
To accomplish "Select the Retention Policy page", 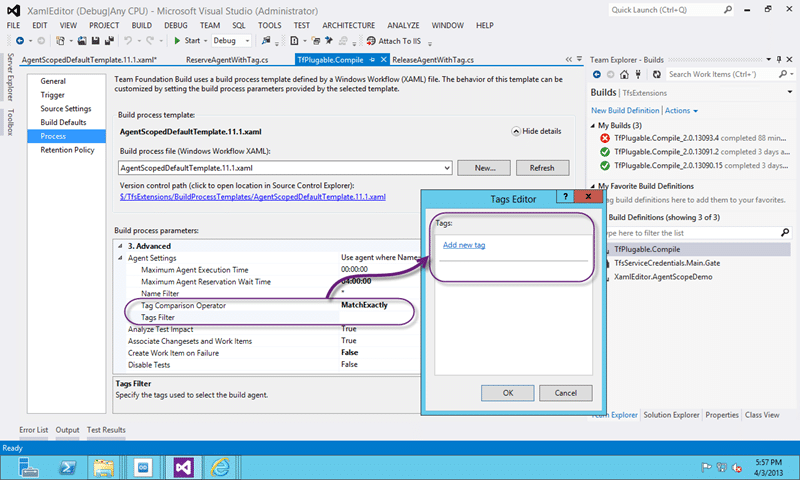I will tap(67, 150).
